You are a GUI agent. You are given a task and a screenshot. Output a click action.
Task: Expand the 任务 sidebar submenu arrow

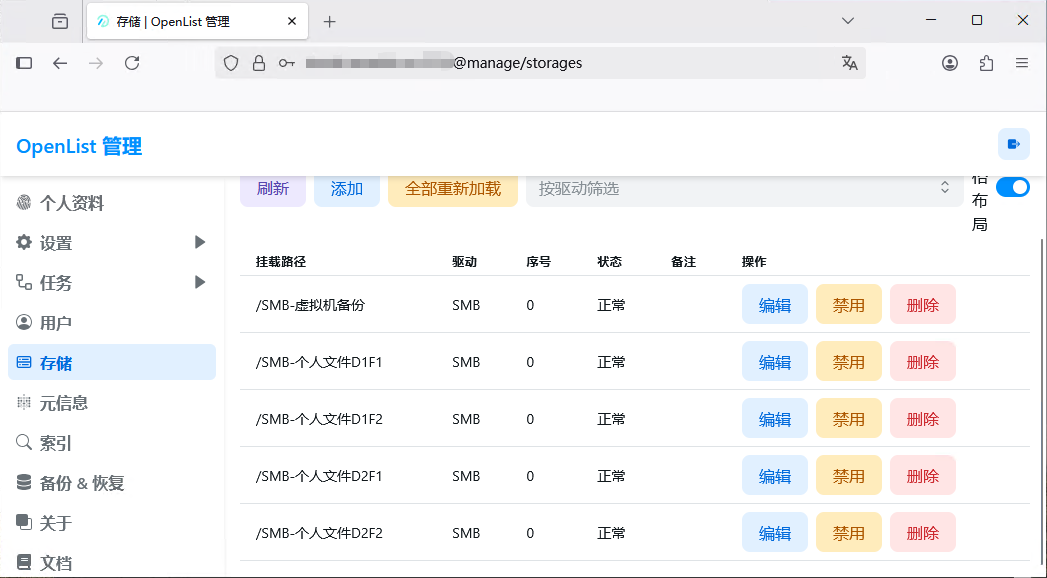click(200, 282)
